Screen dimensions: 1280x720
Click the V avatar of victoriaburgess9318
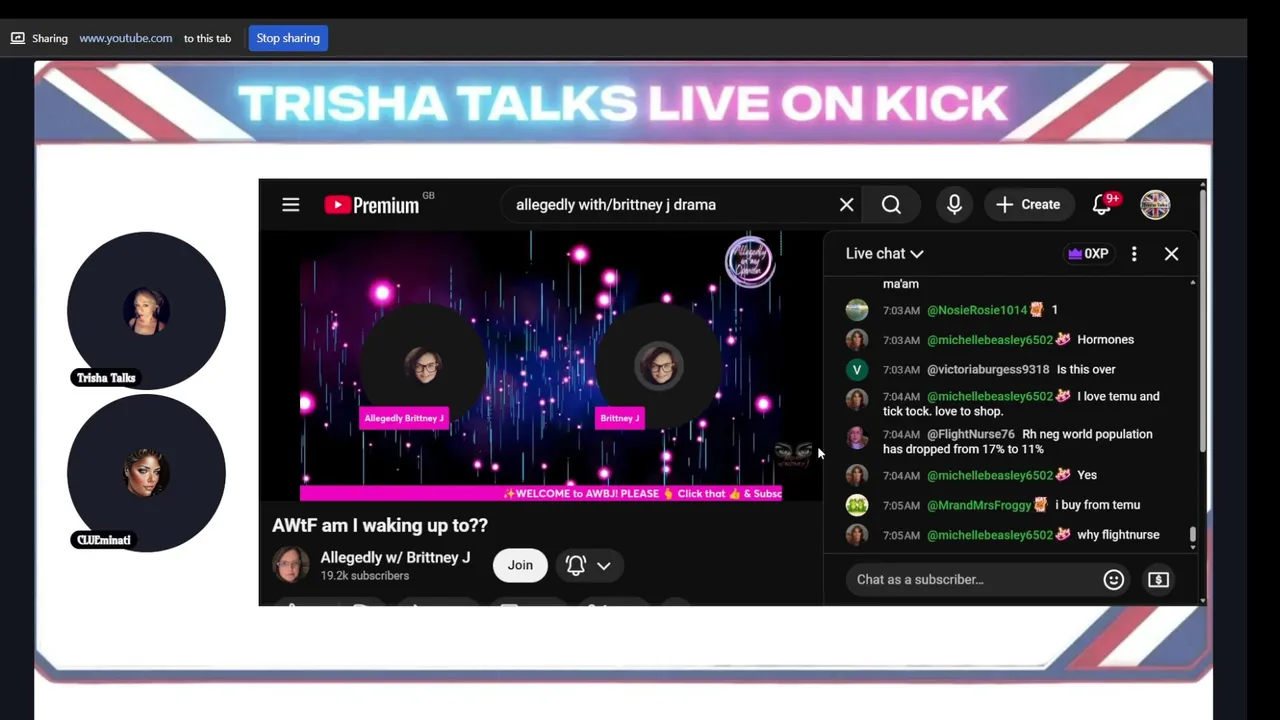pos(857,370)
